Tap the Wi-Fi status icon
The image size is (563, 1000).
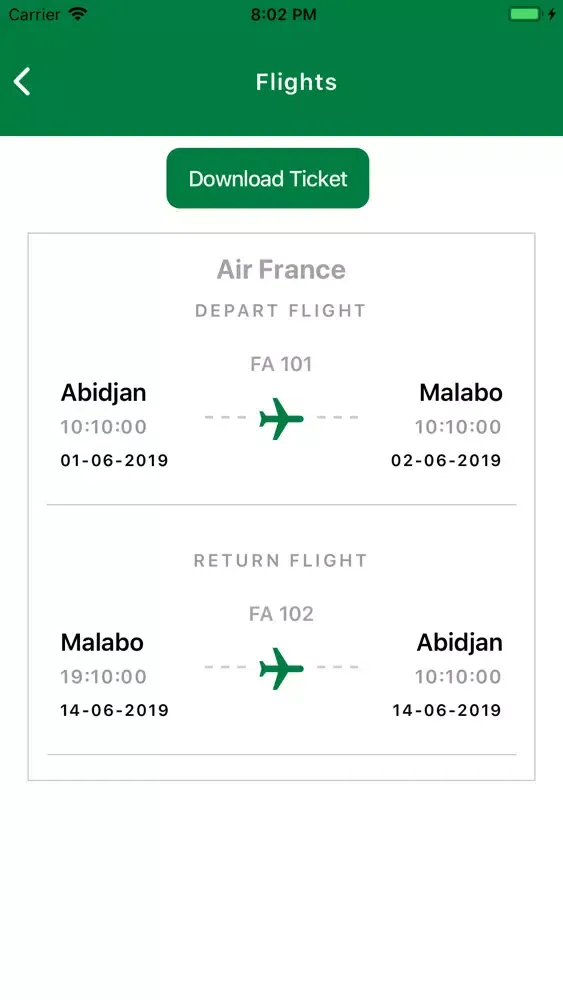[78, 14]
